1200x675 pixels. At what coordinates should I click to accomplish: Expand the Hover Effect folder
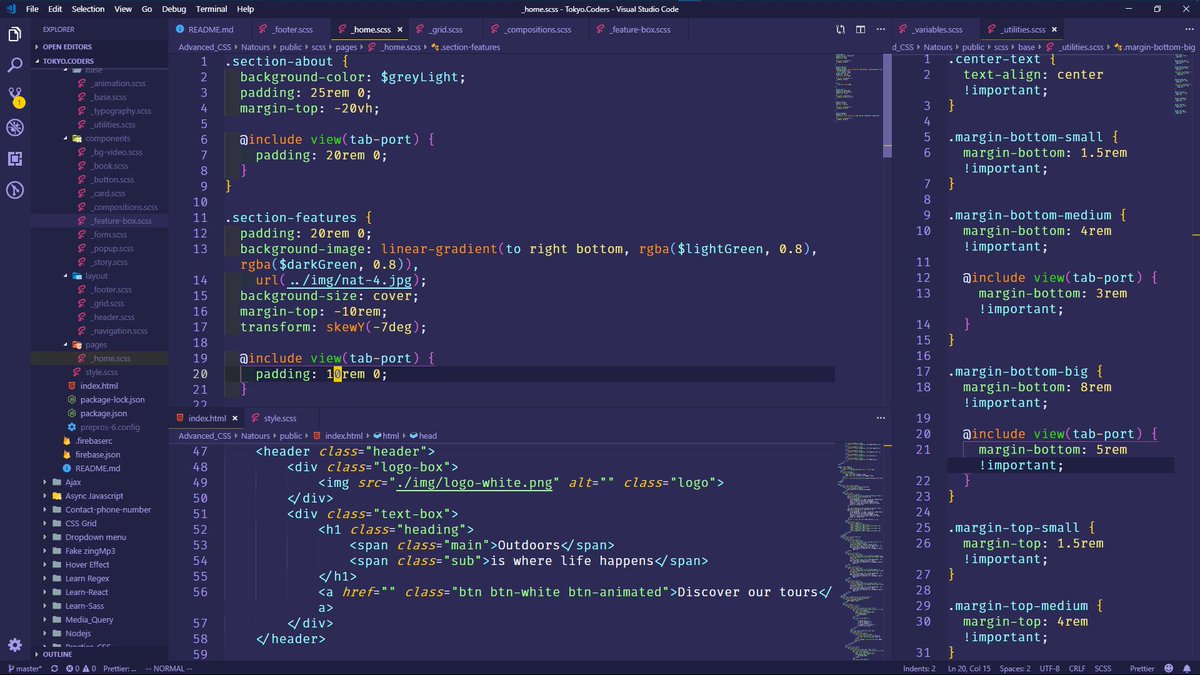[100, 565]
